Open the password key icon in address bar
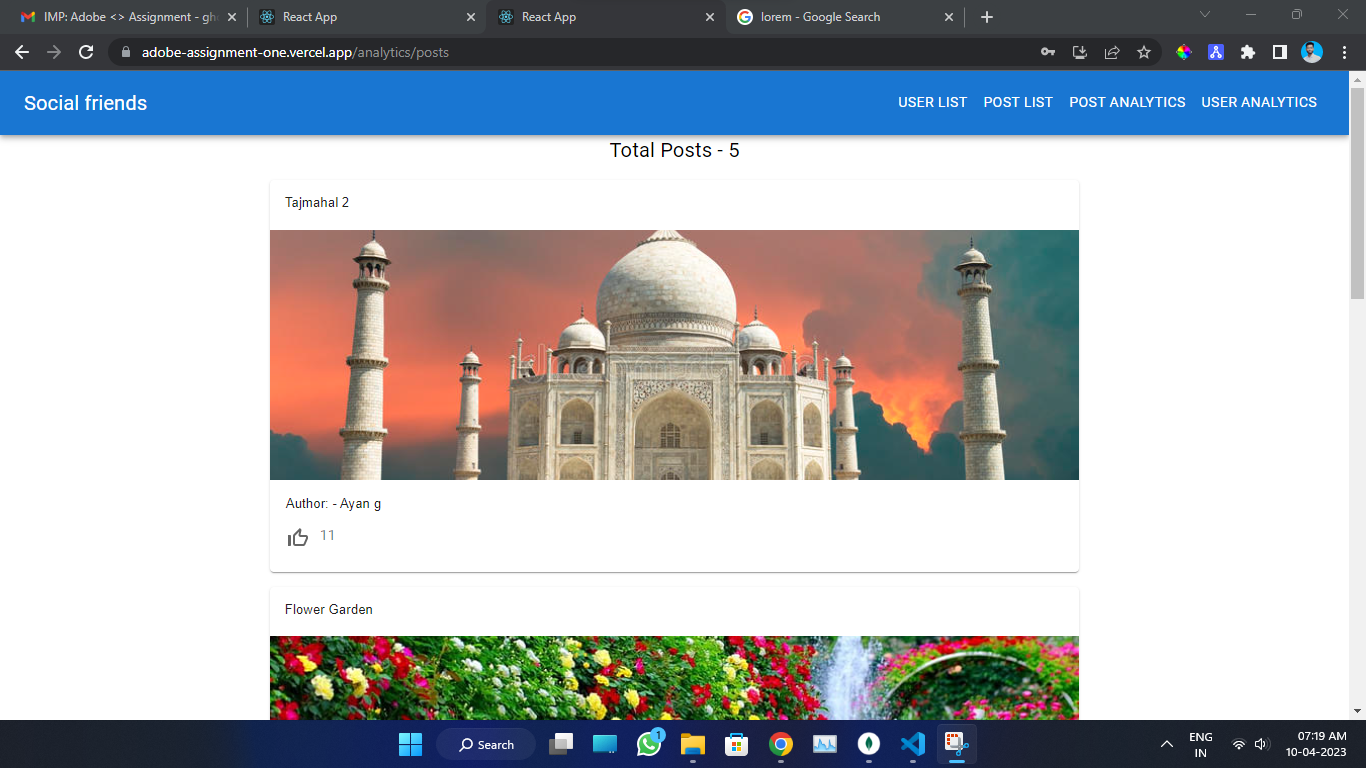1366x768 pixels. [x=1048, y=52]
